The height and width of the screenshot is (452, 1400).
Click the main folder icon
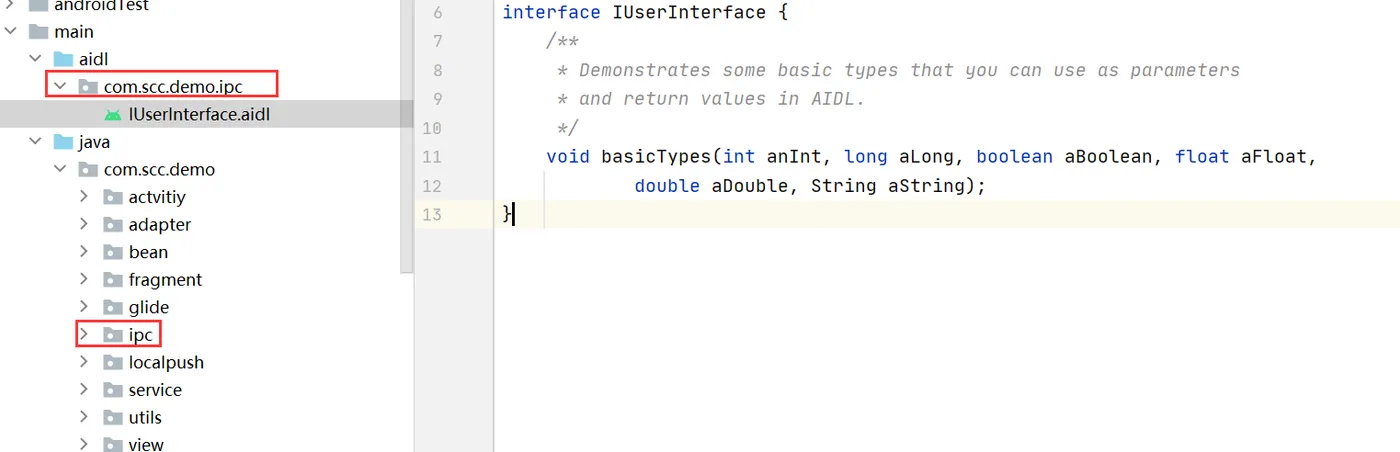point(38,32)
